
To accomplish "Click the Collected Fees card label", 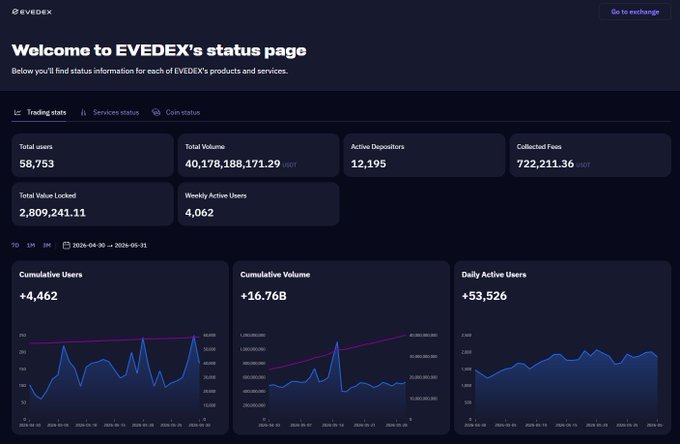I will pos(539,147).
